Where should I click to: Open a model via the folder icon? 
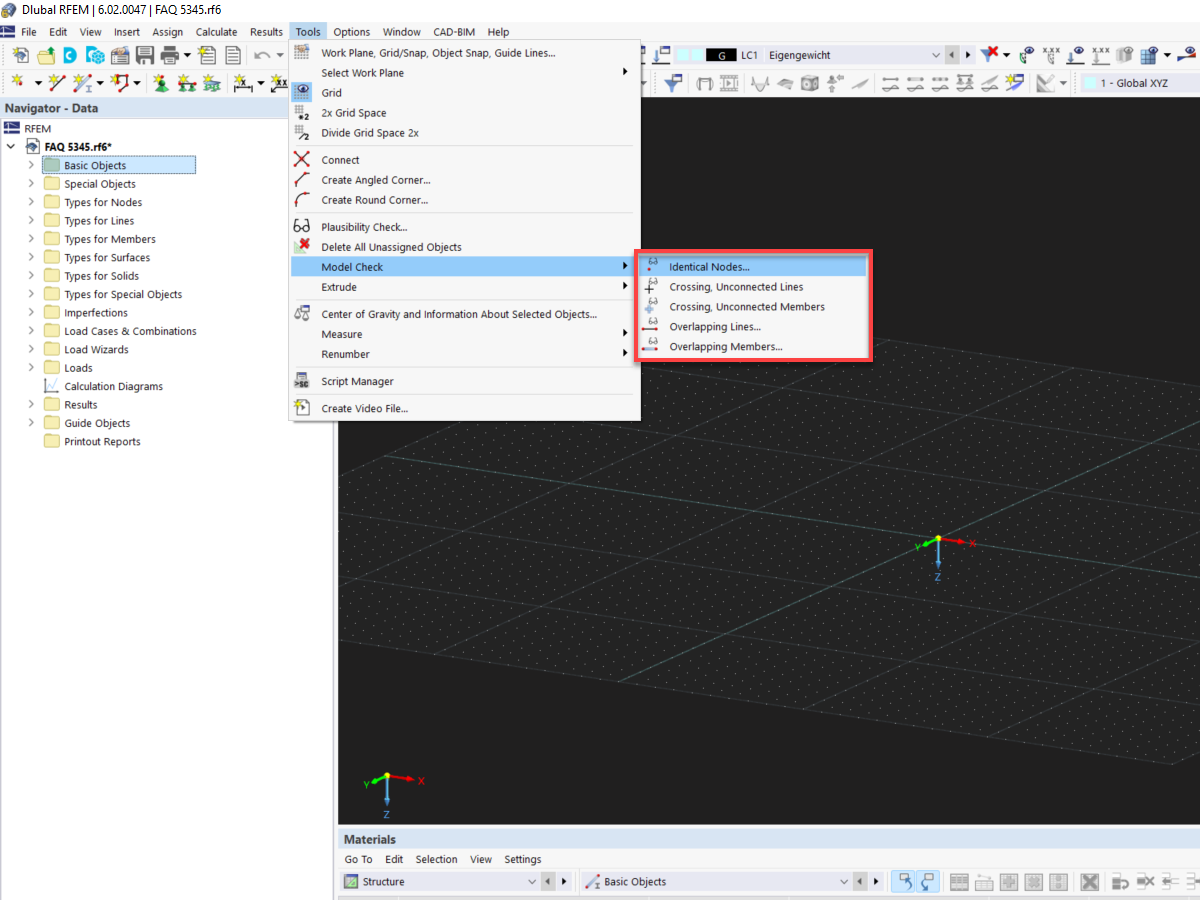[45, 56]
